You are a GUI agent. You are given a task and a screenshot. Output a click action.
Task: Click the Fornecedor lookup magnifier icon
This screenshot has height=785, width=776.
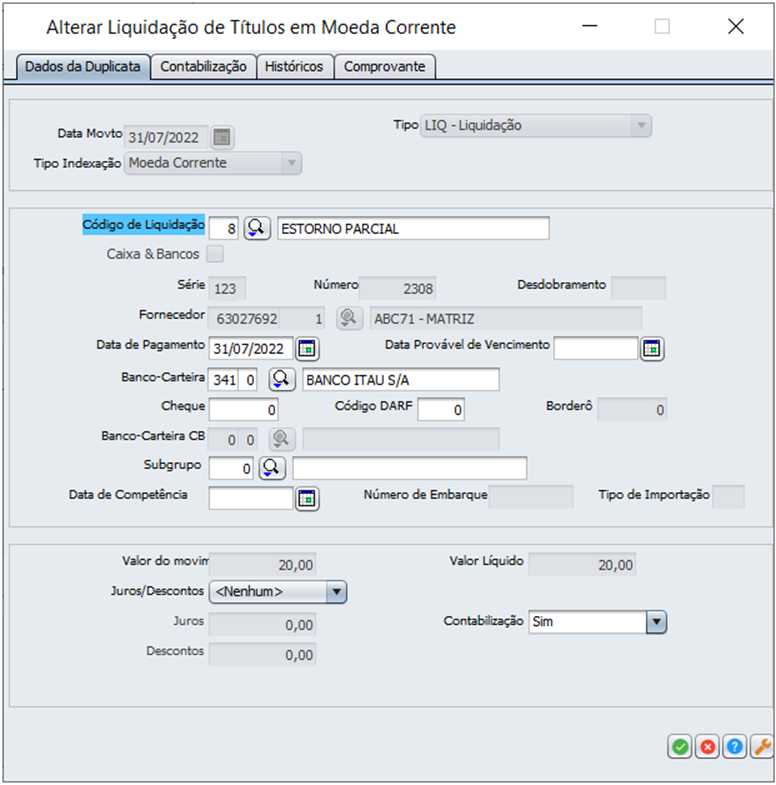click(349, 318)
